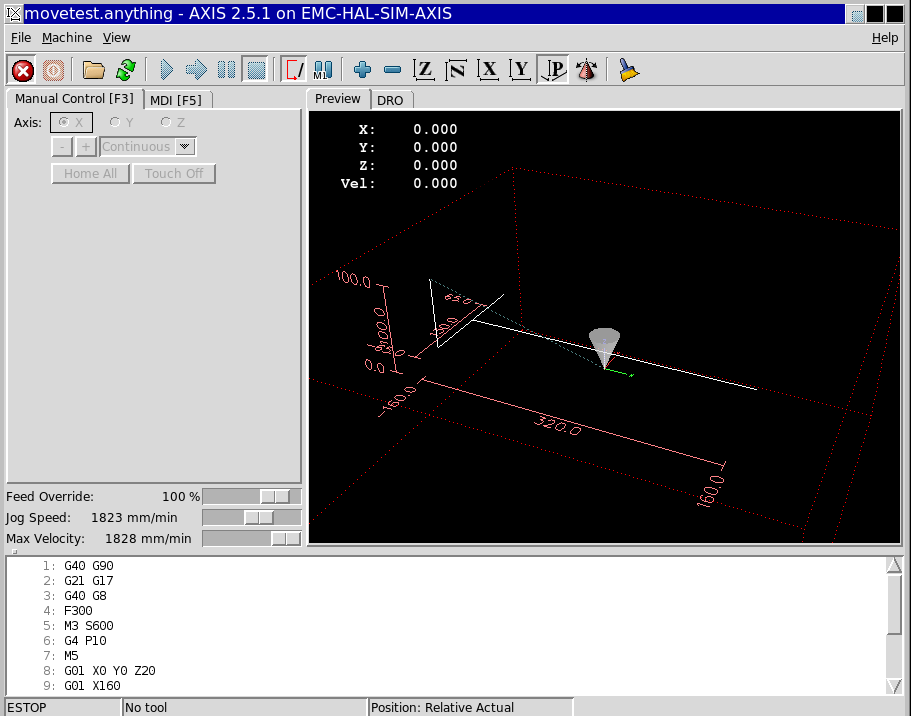This screenshot has height=716, width=911.
Task: Step to the next line with the arrow icon
Action: (196, 70)
